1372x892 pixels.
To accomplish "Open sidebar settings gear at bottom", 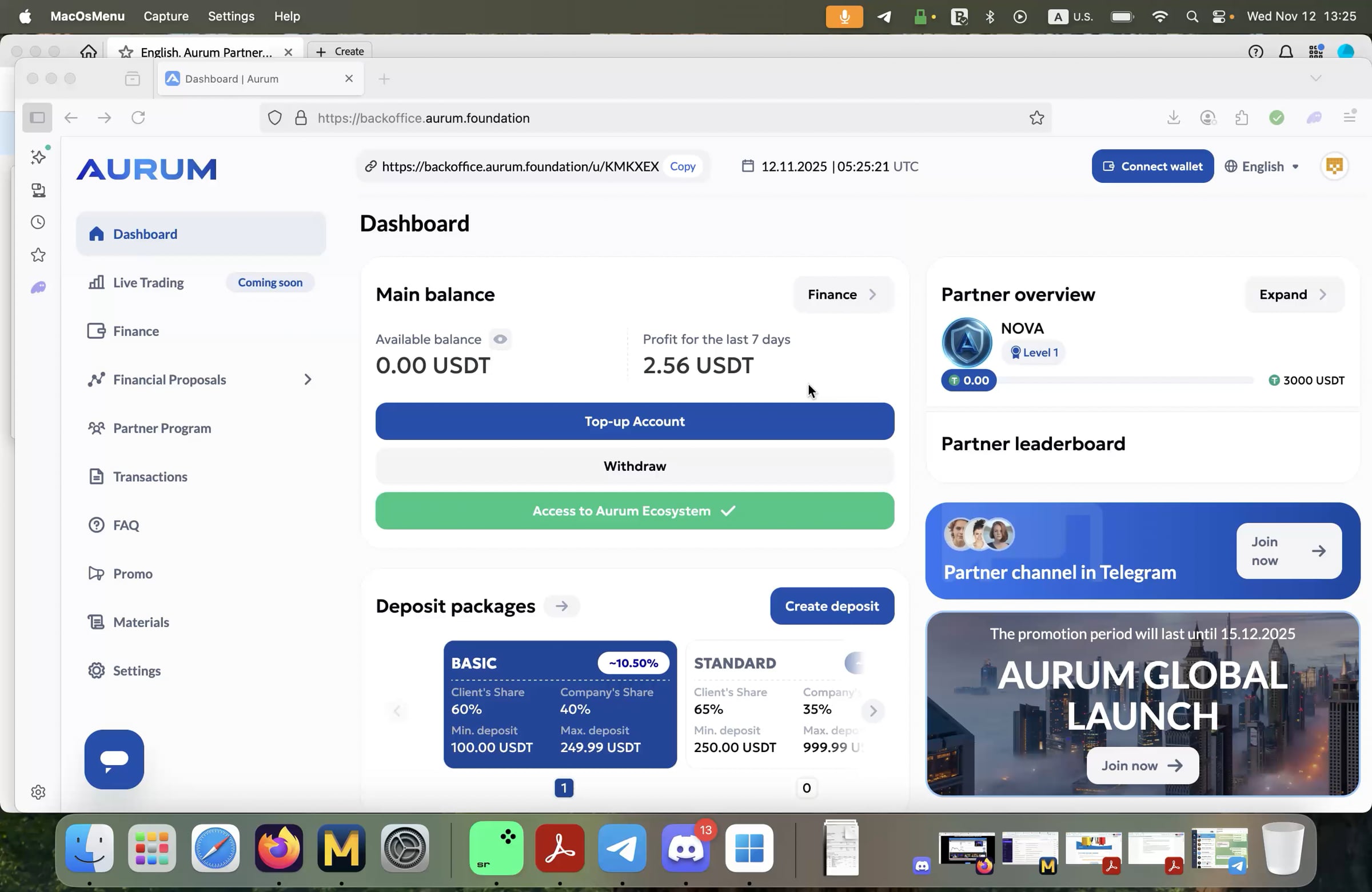I will [x=38, y=792].
